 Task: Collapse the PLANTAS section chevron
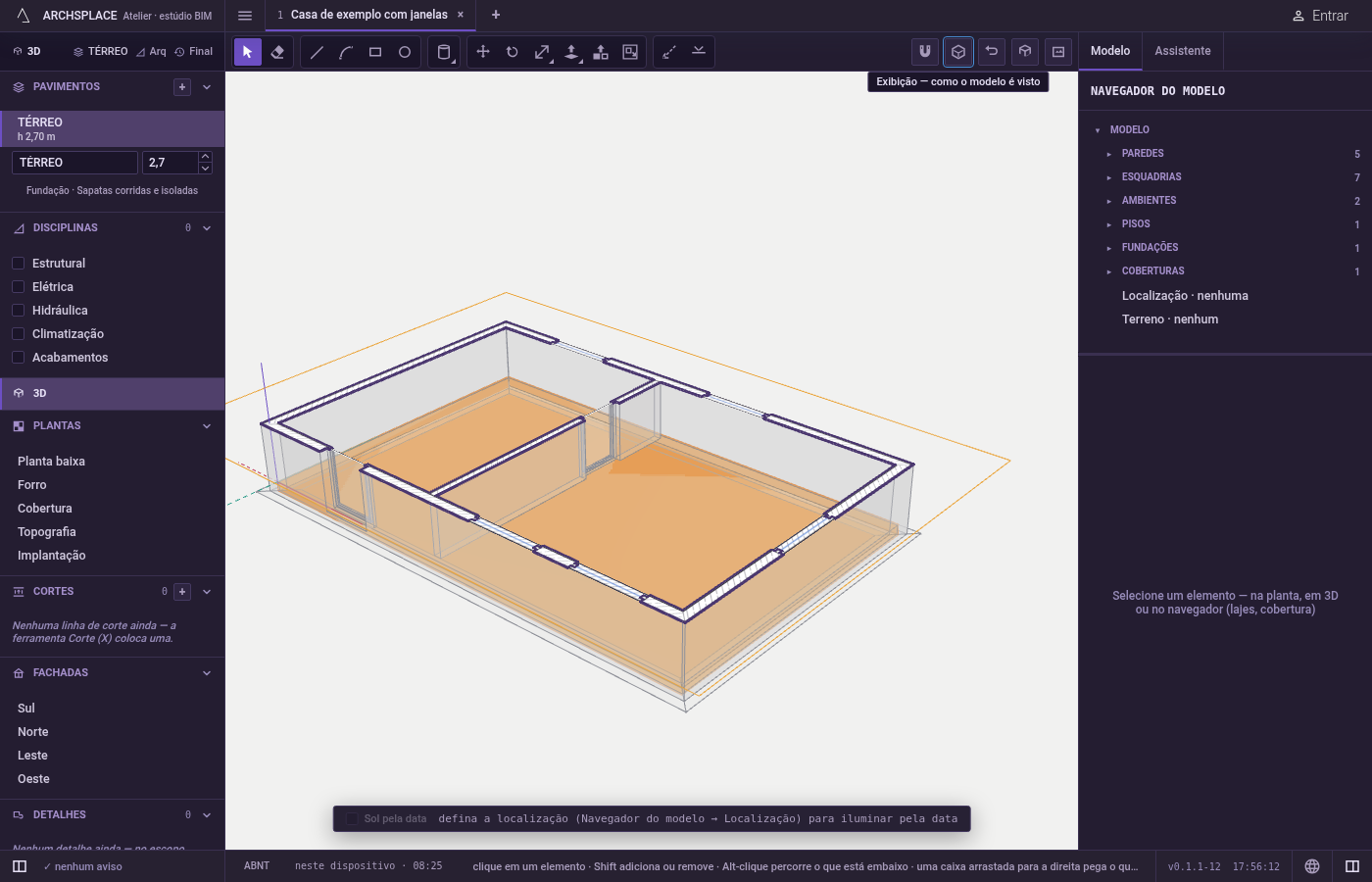207,426
